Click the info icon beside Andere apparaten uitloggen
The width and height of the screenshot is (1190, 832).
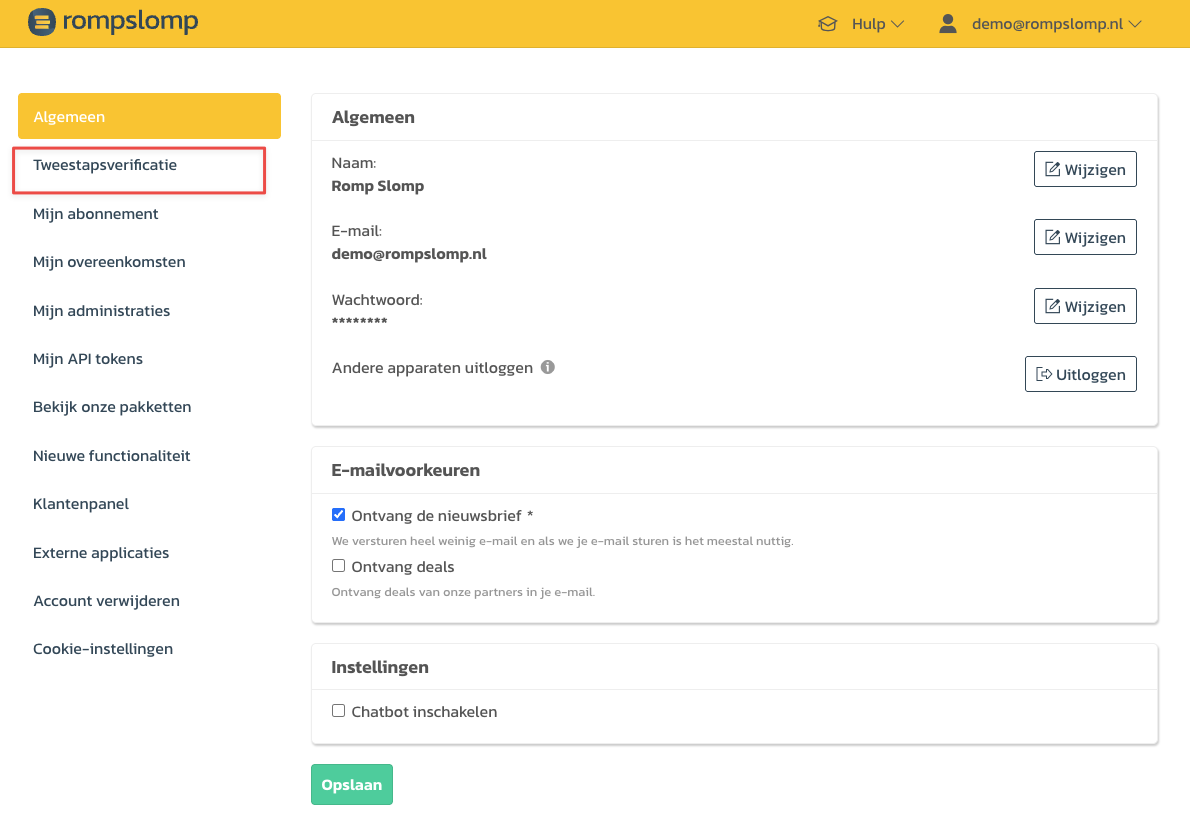(548, 367)
